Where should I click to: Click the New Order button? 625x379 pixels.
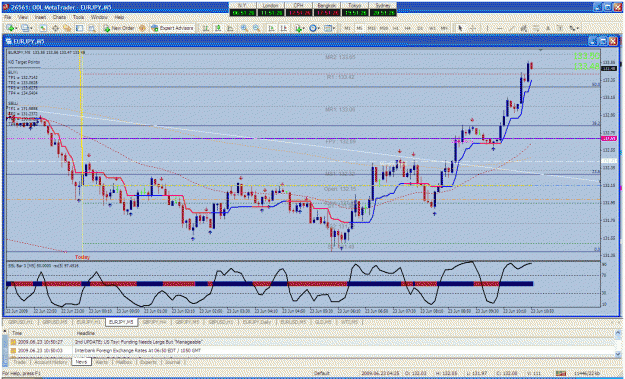click(118, 28)
